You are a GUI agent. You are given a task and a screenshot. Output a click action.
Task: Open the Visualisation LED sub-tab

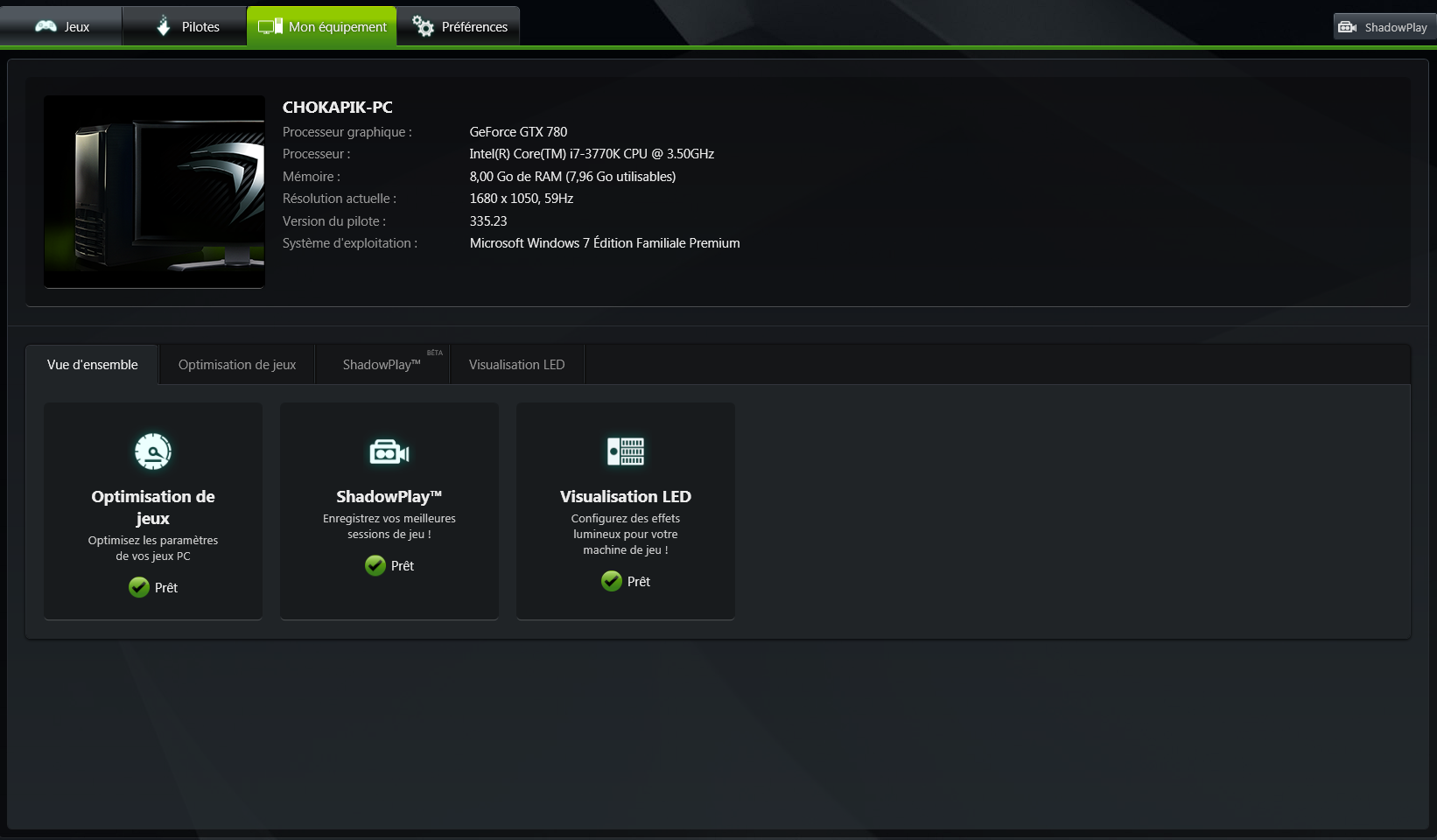click(x=517, y=365)
